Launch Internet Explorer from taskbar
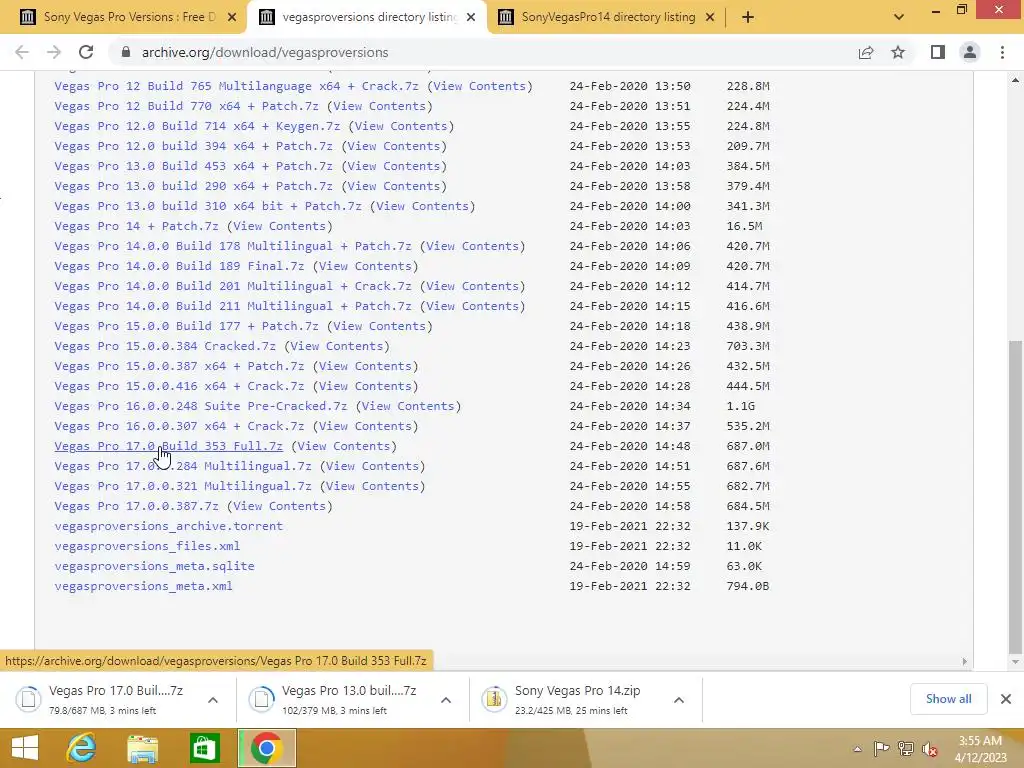The width and height of the screenshot is (1024, 768). pyautogui.click(x=82, y=748)
